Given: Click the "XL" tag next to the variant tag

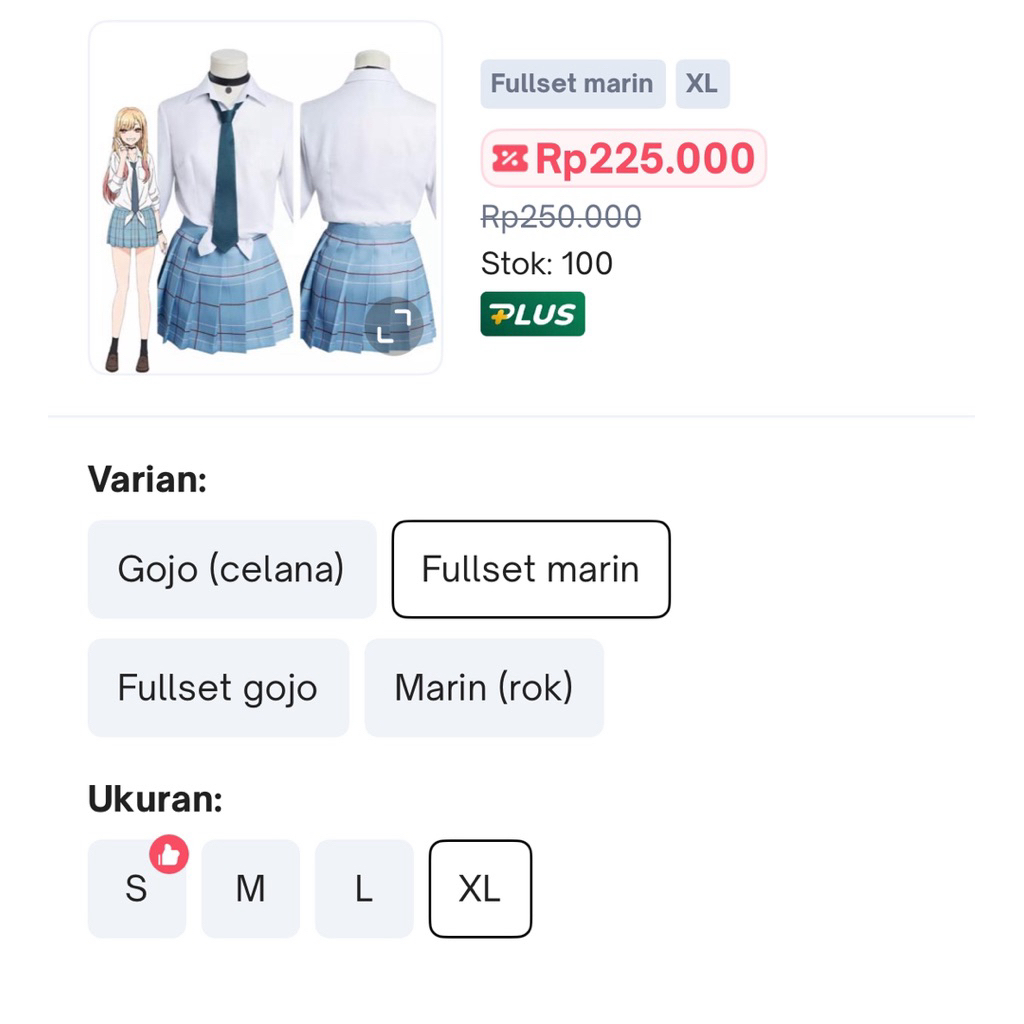Looking at the screenshot, I should (702, 84).
